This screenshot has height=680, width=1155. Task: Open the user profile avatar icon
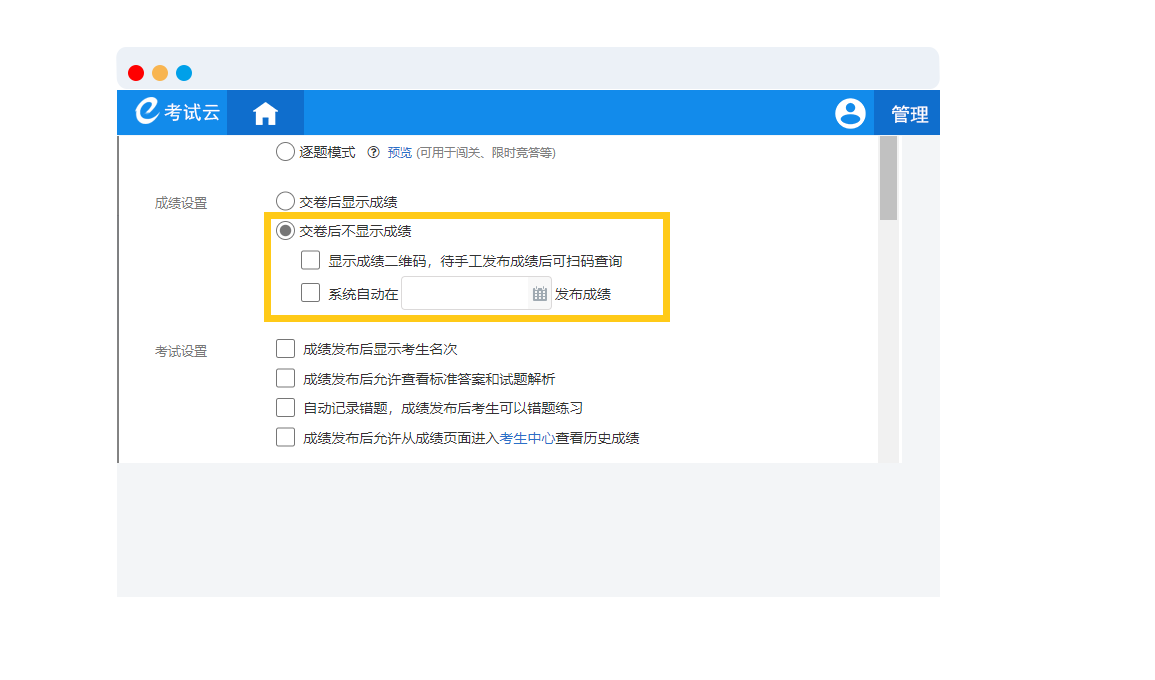click(x=850, y=114)
